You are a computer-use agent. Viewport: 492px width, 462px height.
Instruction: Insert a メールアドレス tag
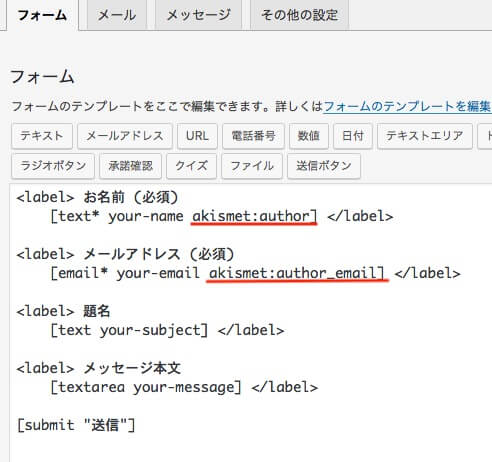pyautogui.click(x=125, y=136)
